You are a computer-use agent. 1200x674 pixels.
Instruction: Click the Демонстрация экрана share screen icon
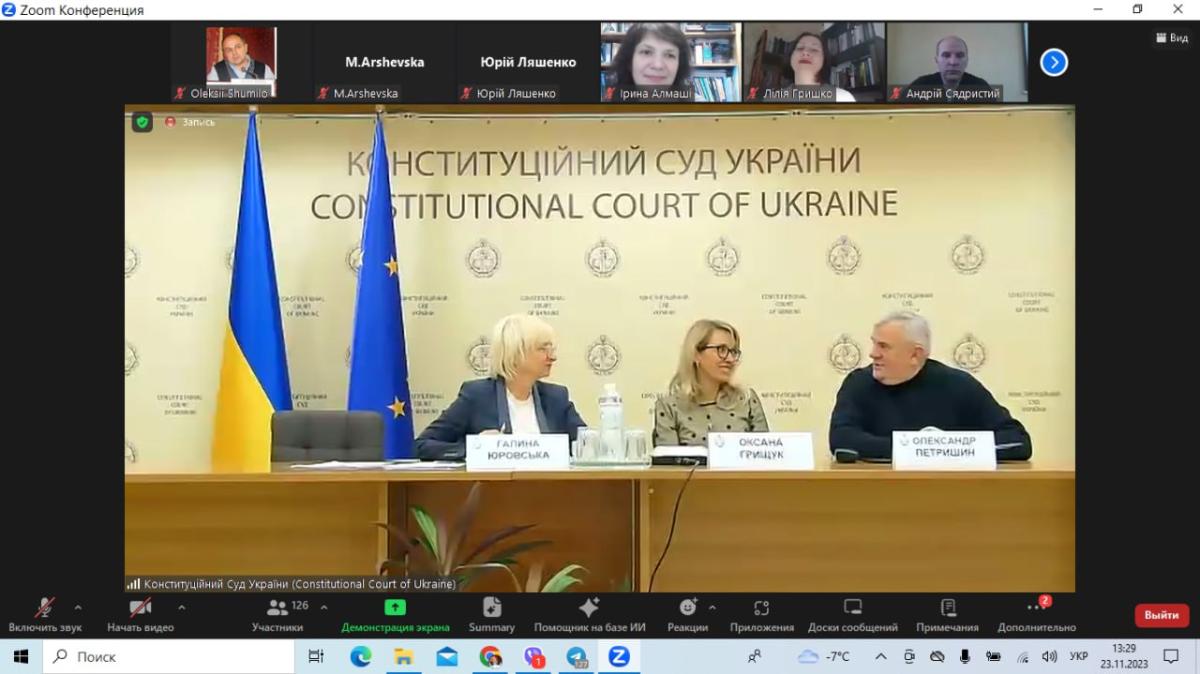click(x=395, y=607)
